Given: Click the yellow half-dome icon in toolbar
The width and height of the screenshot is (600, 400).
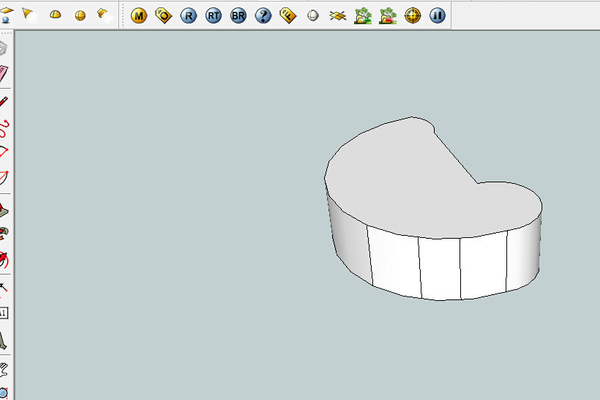Looking at the screenshot, I should coord(56,16).
